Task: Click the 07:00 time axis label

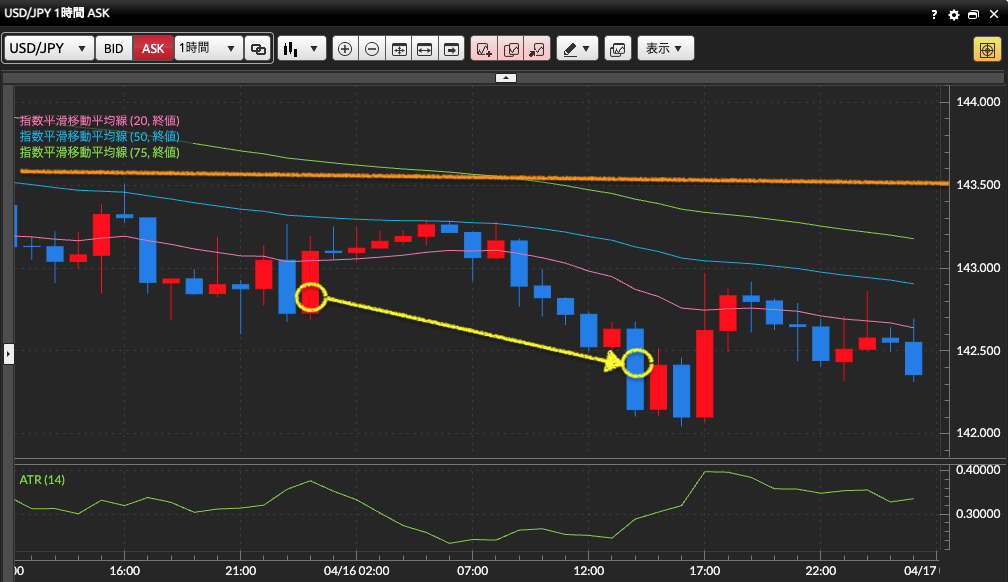Action: point(472,570)
